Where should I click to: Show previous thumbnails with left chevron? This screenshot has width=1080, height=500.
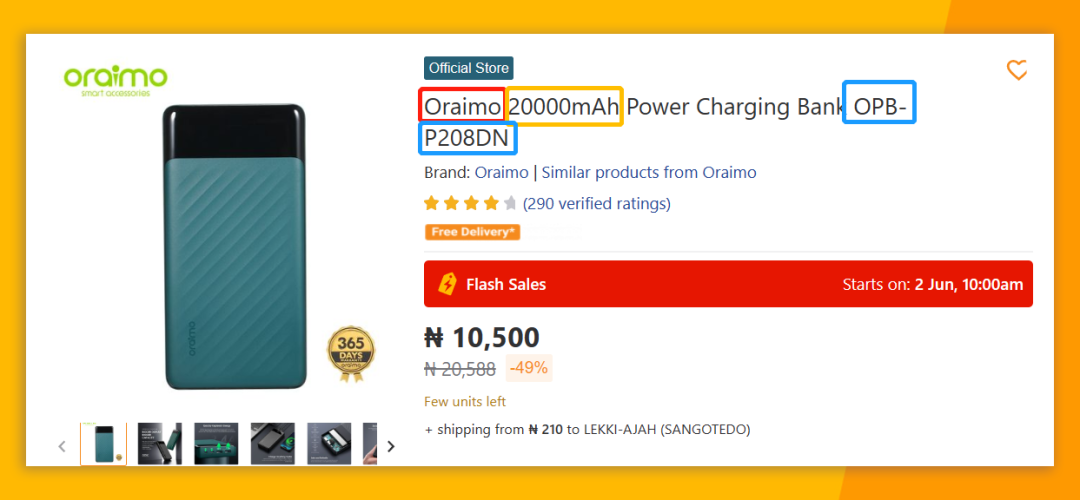tap(62, 446)
